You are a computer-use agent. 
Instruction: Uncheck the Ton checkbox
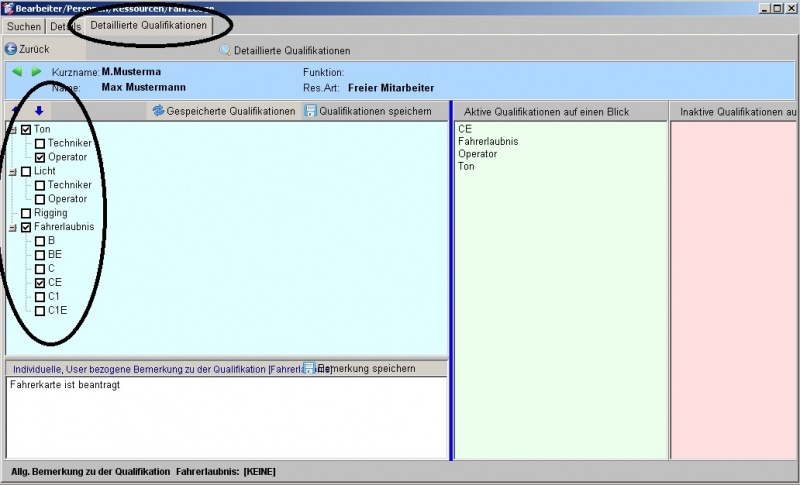click(26, 130)
